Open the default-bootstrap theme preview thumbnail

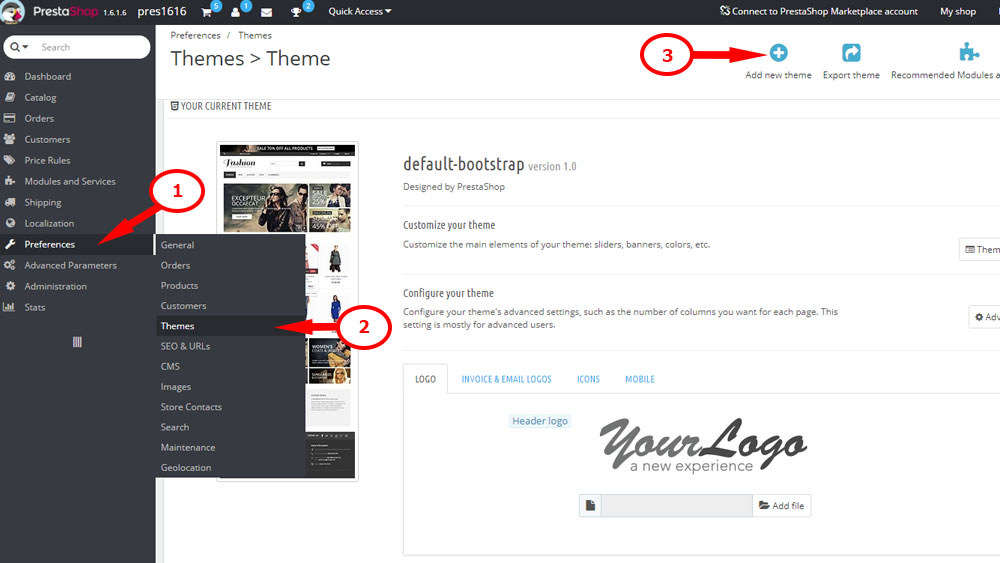click(x=288, y=311)
